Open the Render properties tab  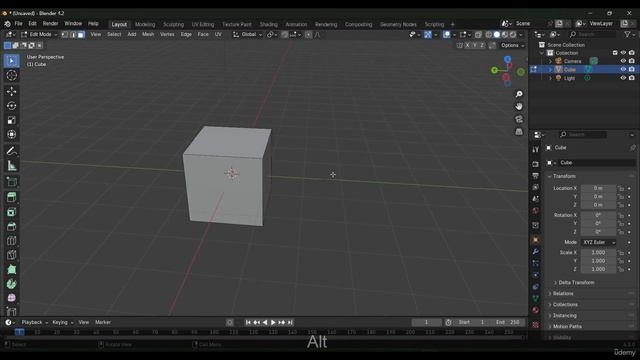(536, 164)
